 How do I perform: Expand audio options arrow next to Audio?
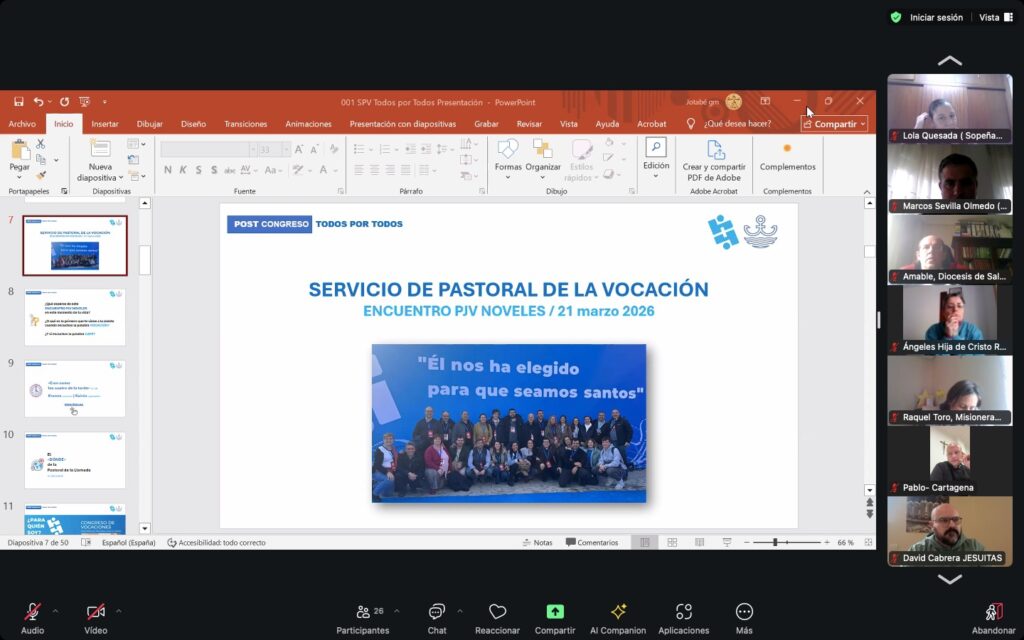(x=55, y=610)
